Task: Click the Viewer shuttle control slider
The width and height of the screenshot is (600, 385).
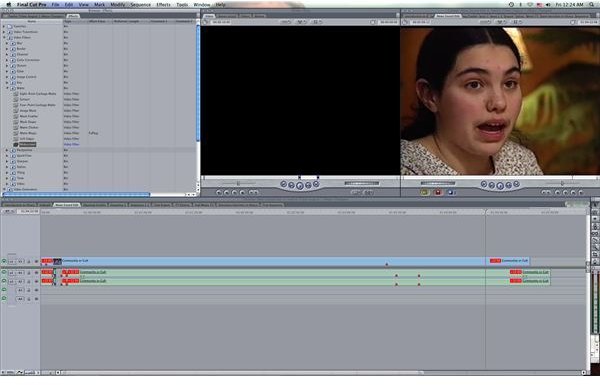Action: (238, 184)
